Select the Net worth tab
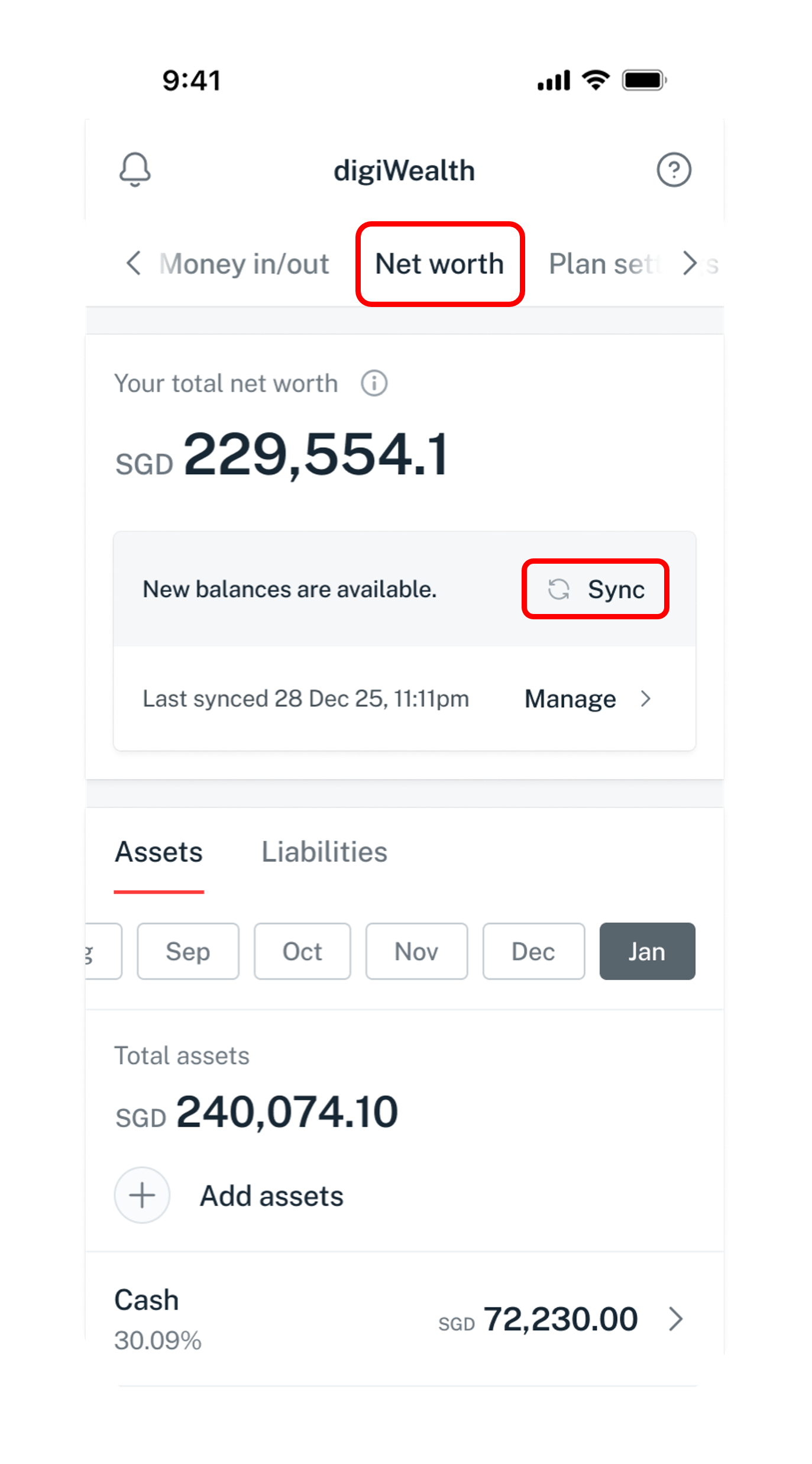 pos(439,264)
